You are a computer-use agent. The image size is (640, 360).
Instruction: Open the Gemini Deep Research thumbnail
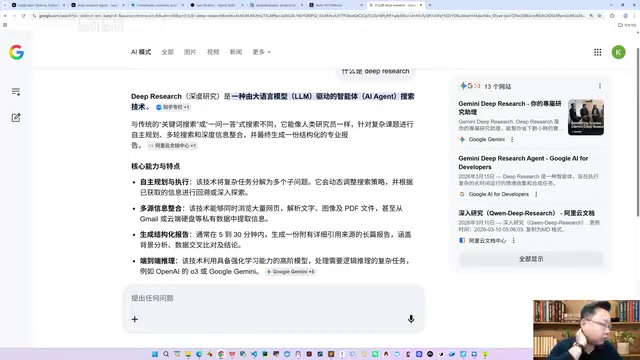point(586,117)
